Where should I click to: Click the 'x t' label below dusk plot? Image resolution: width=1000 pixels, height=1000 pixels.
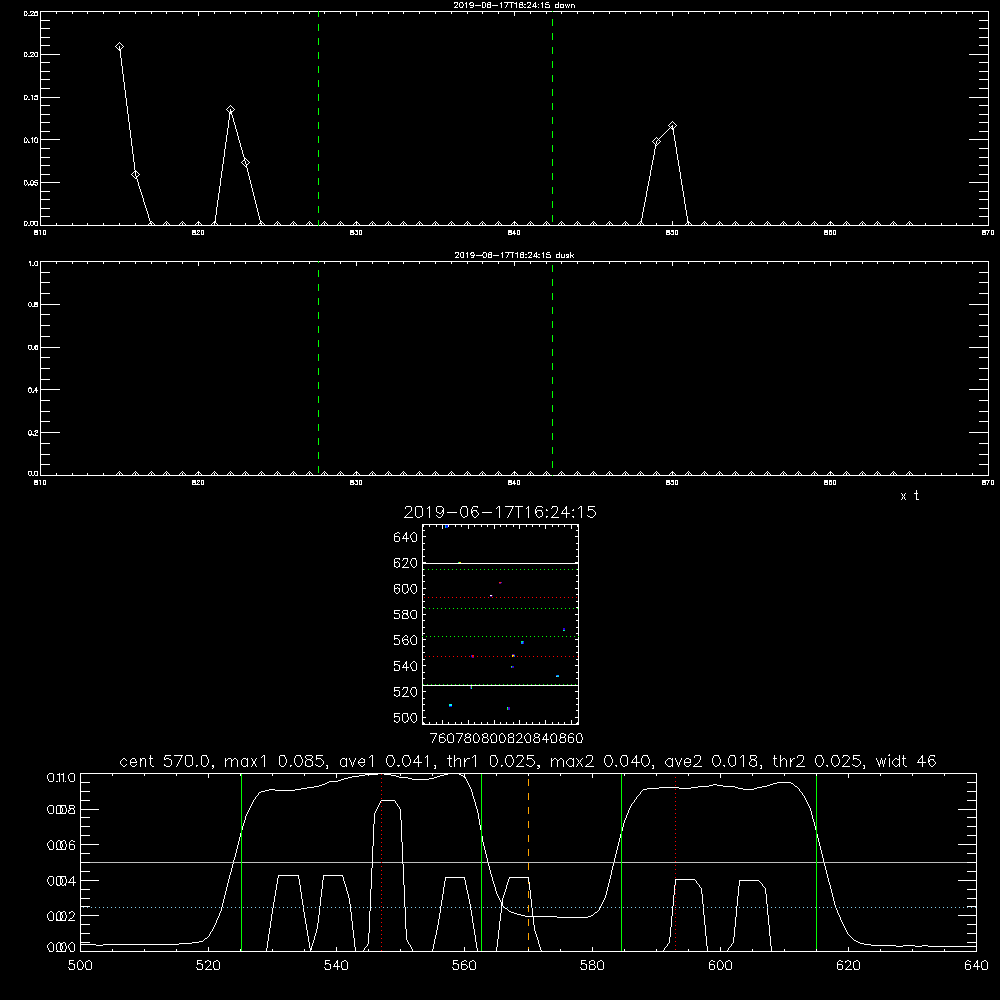pyautogui.click(x=909, y=496)
